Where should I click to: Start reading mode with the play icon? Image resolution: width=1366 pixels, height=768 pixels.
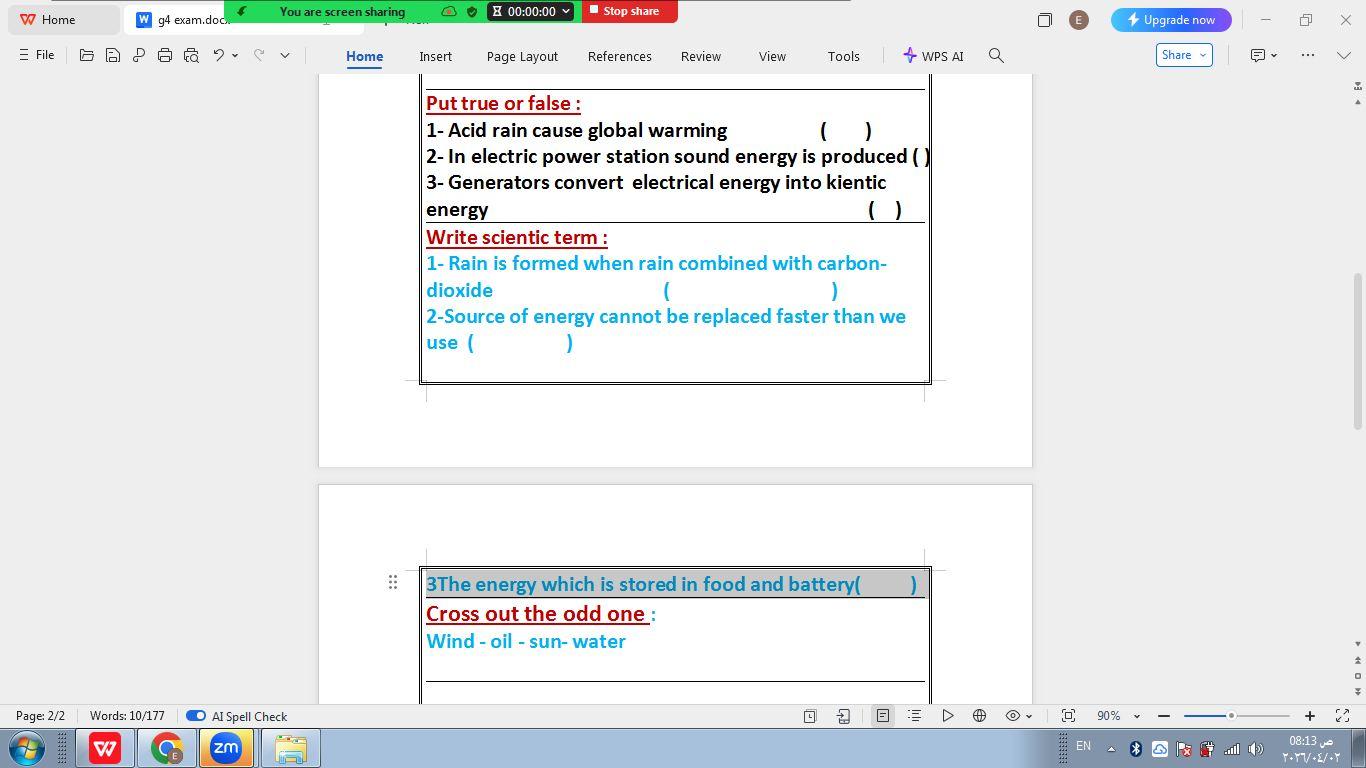(x=947, y=716)
